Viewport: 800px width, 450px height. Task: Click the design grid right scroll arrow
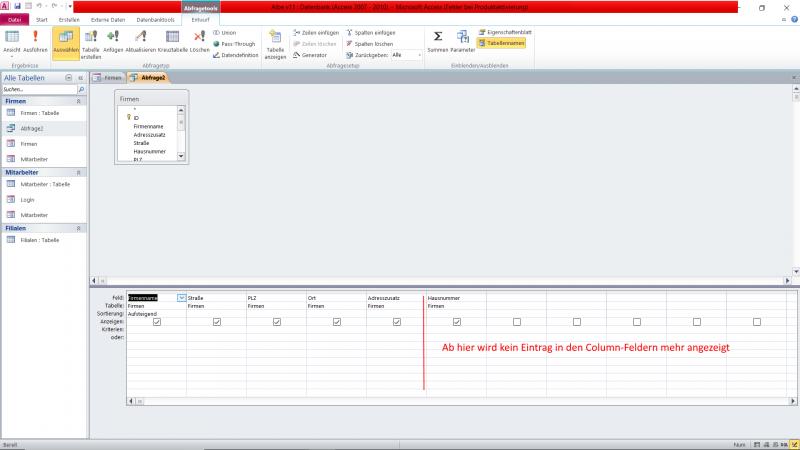(x=793, y=402)
